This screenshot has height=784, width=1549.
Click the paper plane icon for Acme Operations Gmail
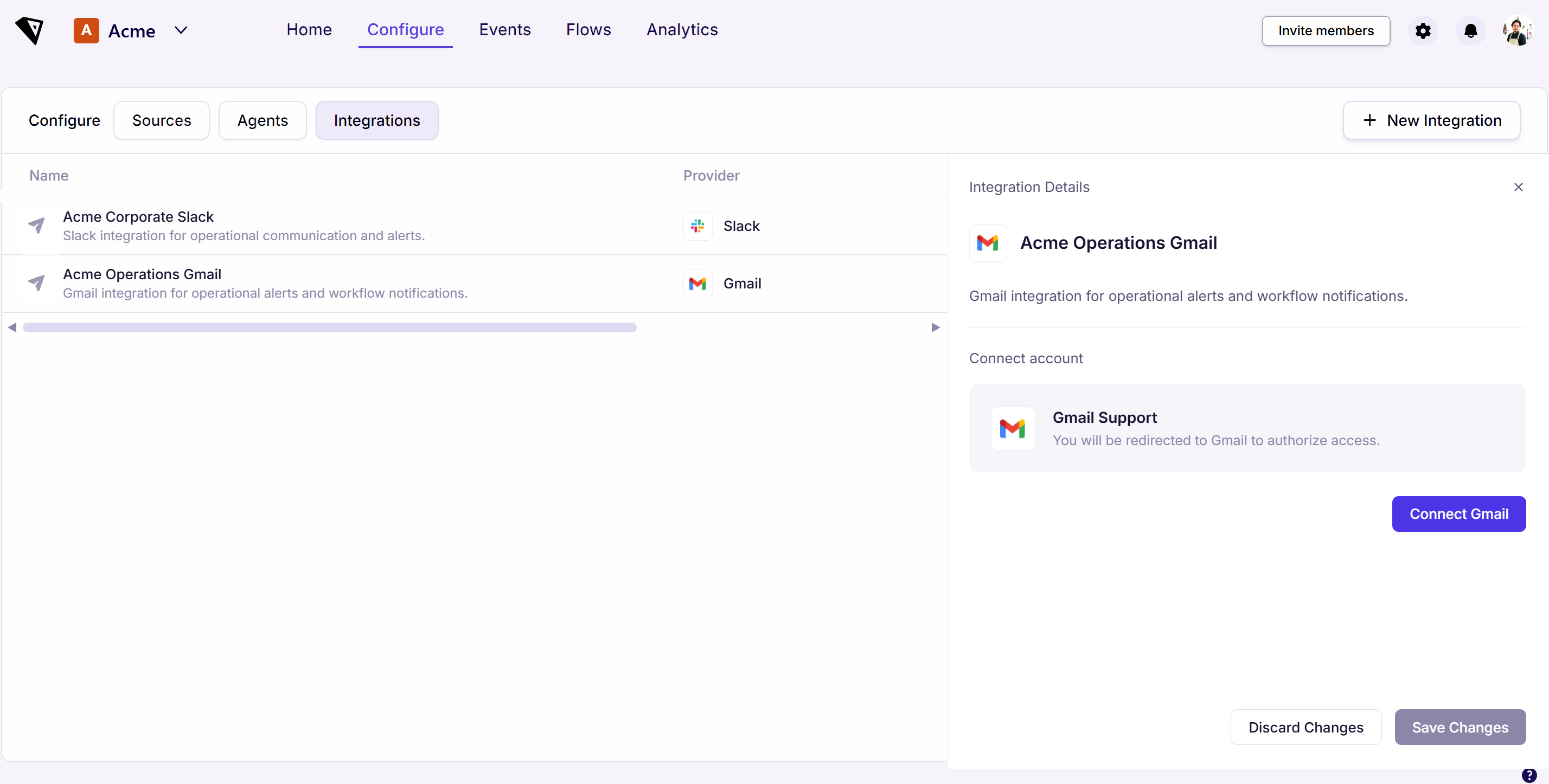point(36,283)
